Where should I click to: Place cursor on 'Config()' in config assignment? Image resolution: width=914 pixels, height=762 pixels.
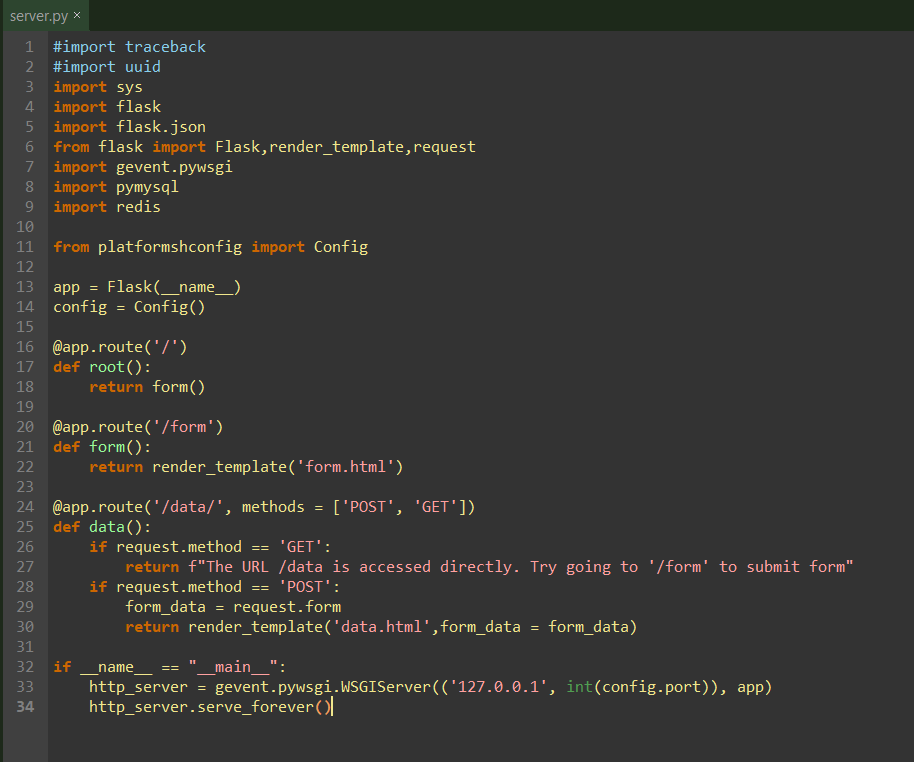click(169, 307)
